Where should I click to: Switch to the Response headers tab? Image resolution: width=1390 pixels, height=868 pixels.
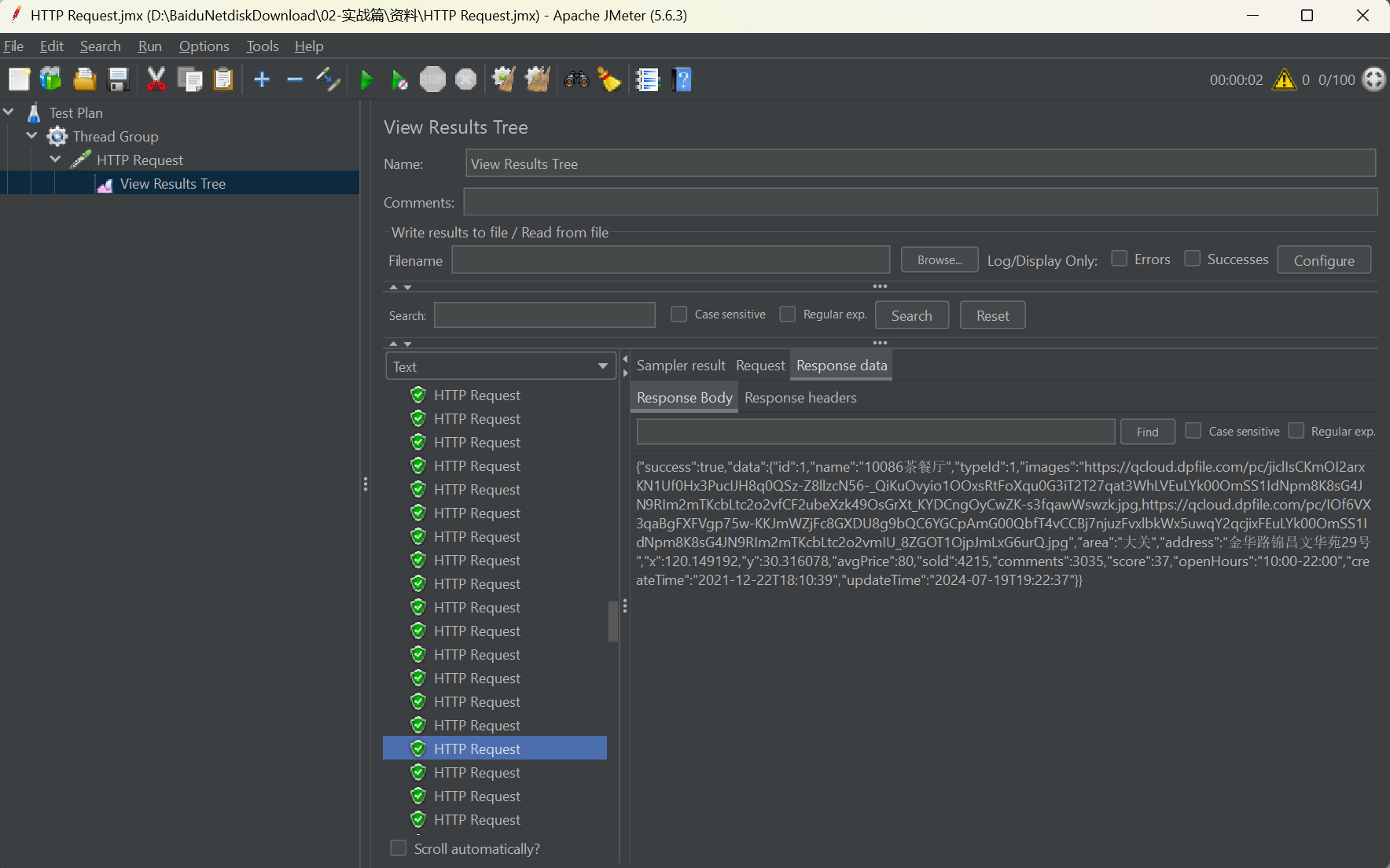click(800, 398)
